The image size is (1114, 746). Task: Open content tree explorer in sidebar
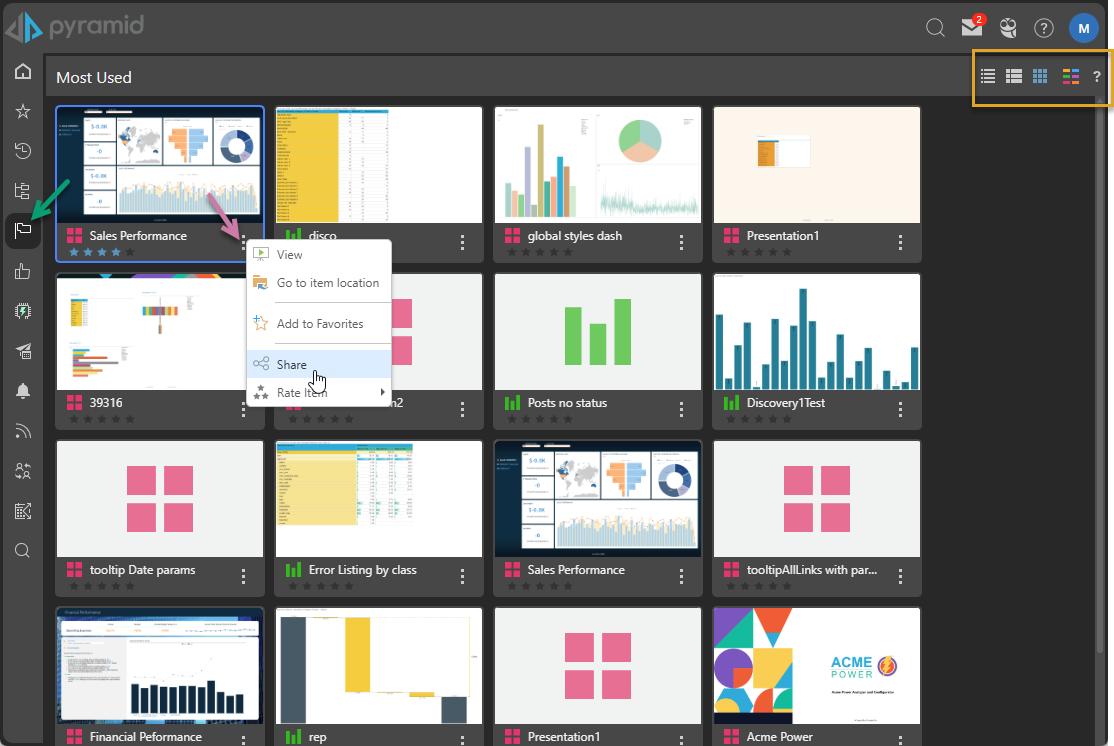pos(22,191)
